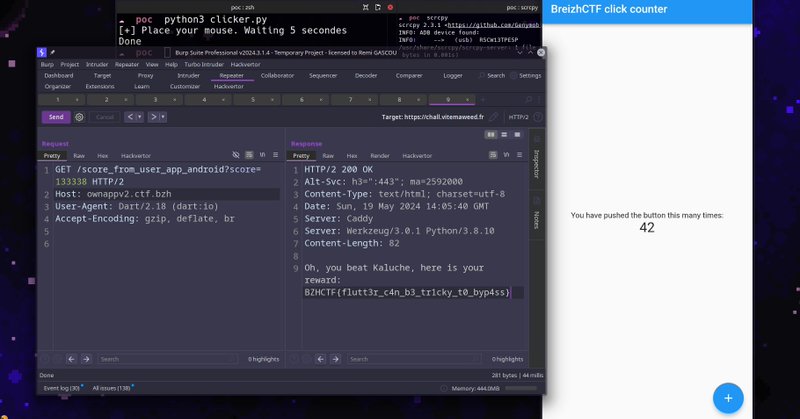The height and width of the screenshot is (419, 800).
Task: Open the Turbo Intruder menu
Action: (x=204, y=64)
